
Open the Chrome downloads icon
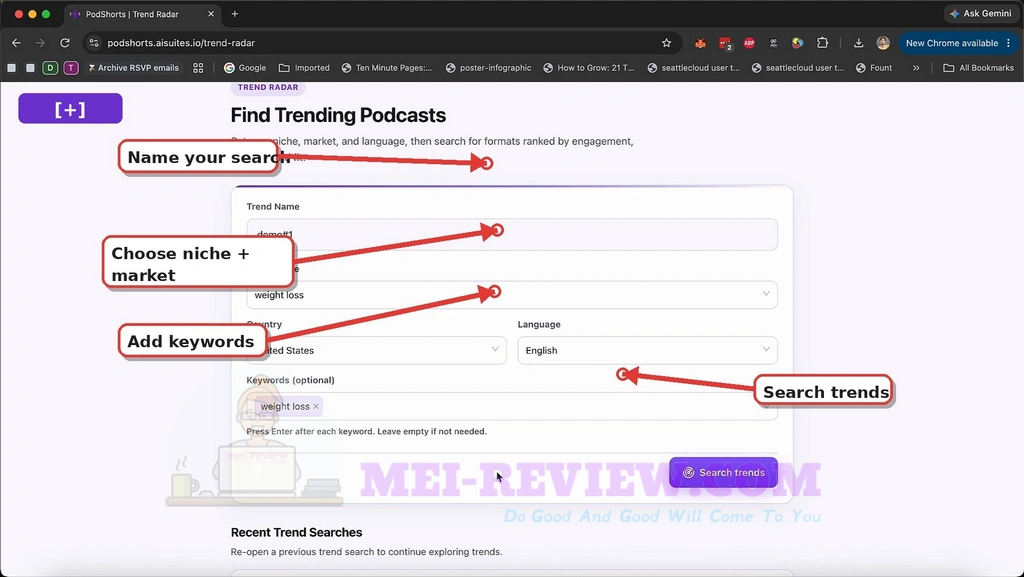[x=858, y=43]
